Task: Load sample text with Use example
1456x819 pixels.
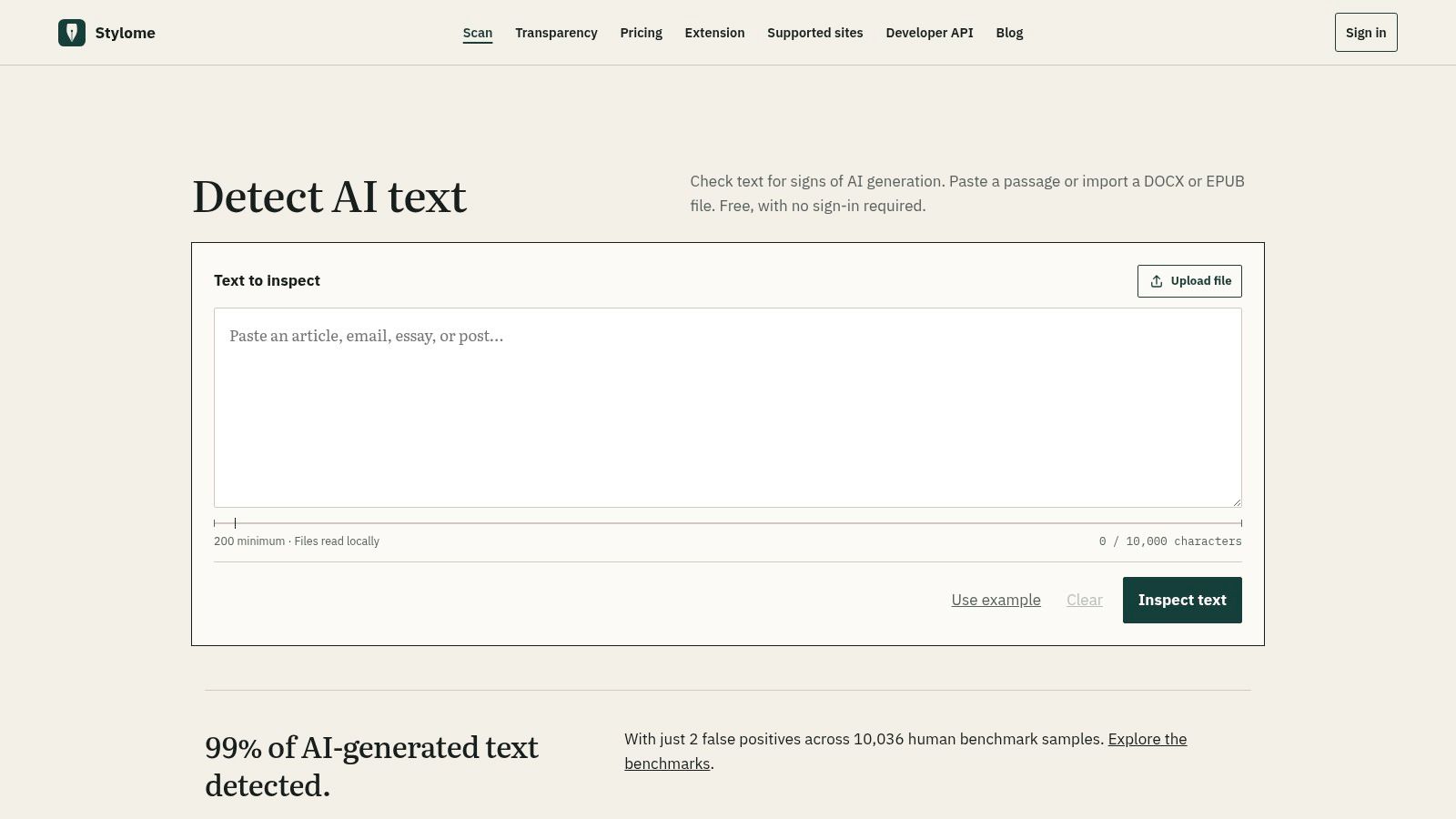Action: (x=996, y=601)
